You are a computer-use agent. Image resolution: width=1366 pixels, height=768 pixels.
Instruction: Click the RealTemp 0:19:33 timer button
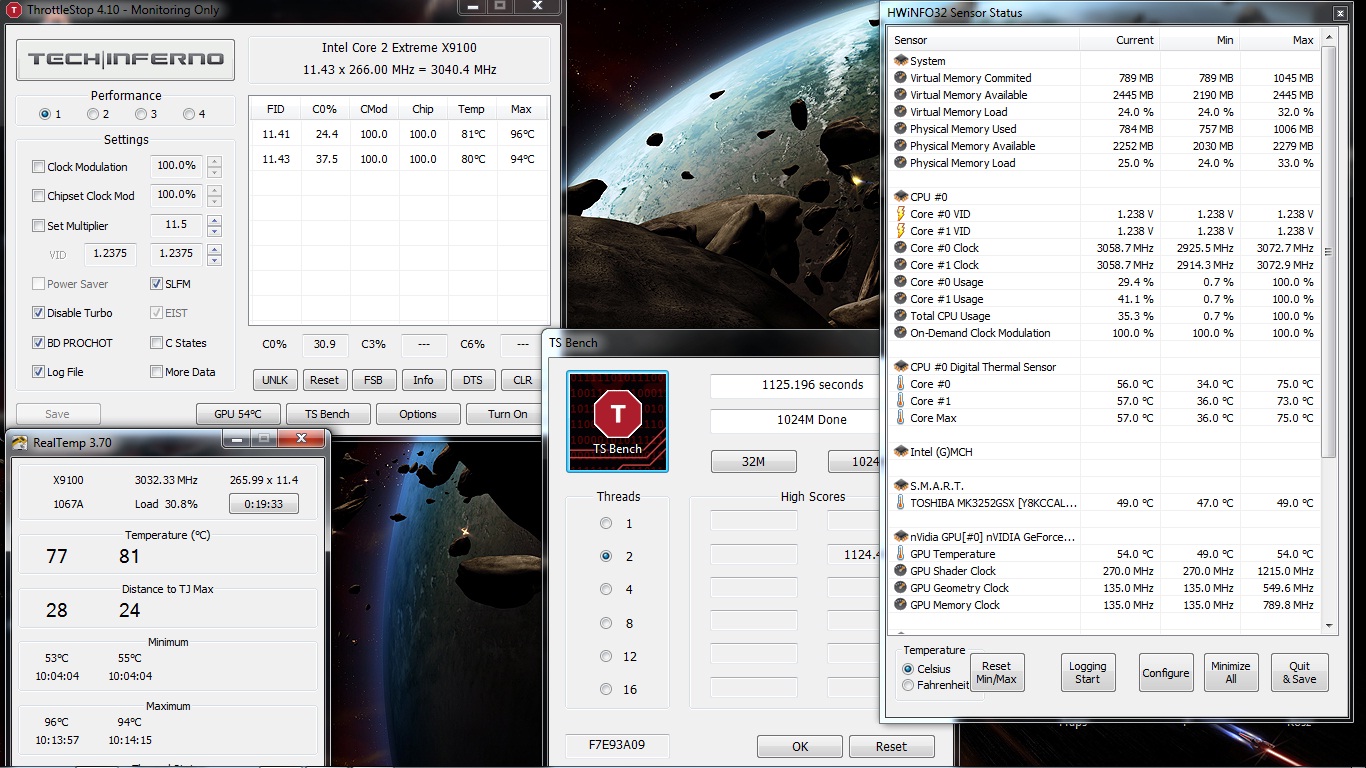pos(264,504)
